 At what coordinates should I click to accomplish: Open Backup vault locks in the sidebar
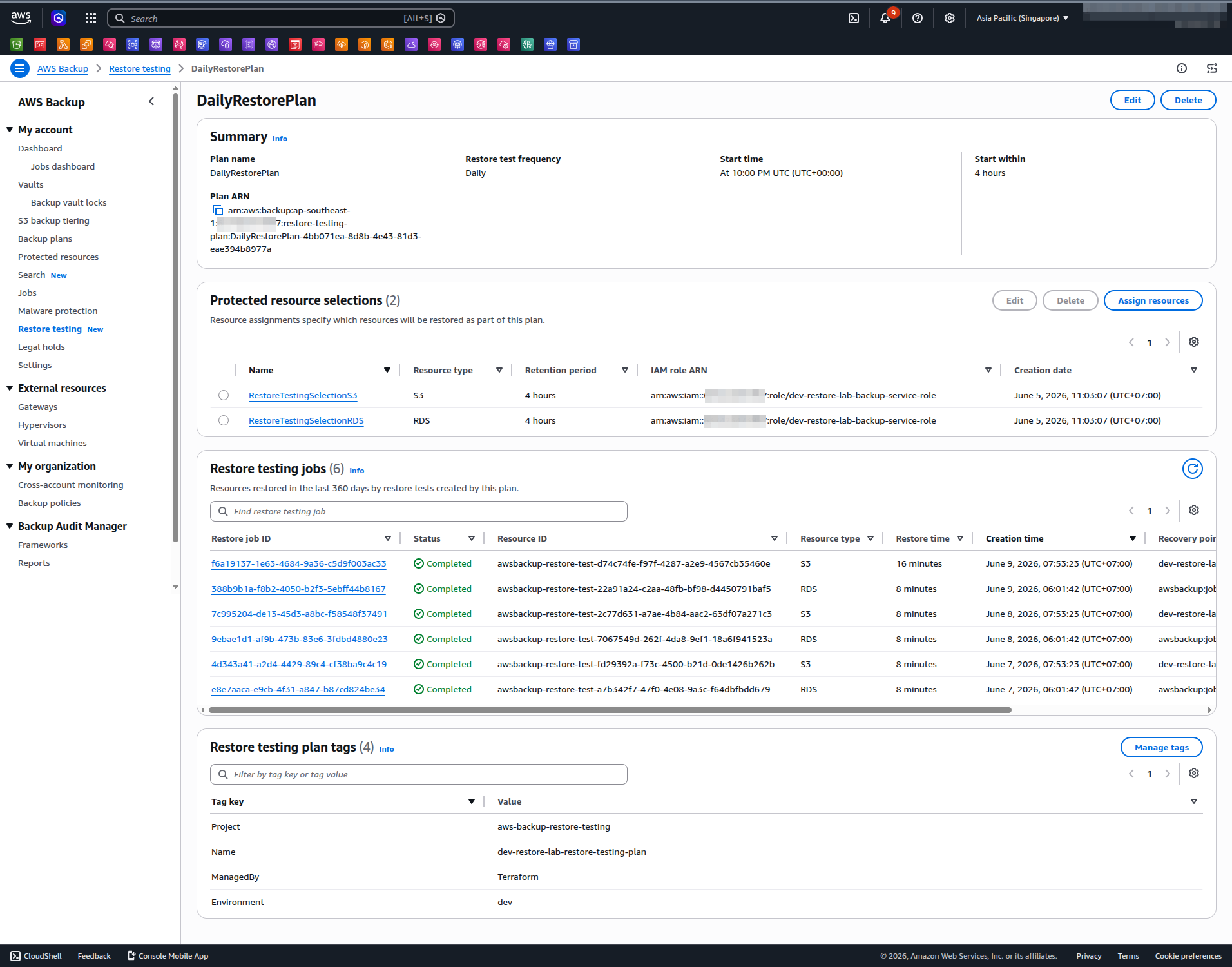click(68, 202)
